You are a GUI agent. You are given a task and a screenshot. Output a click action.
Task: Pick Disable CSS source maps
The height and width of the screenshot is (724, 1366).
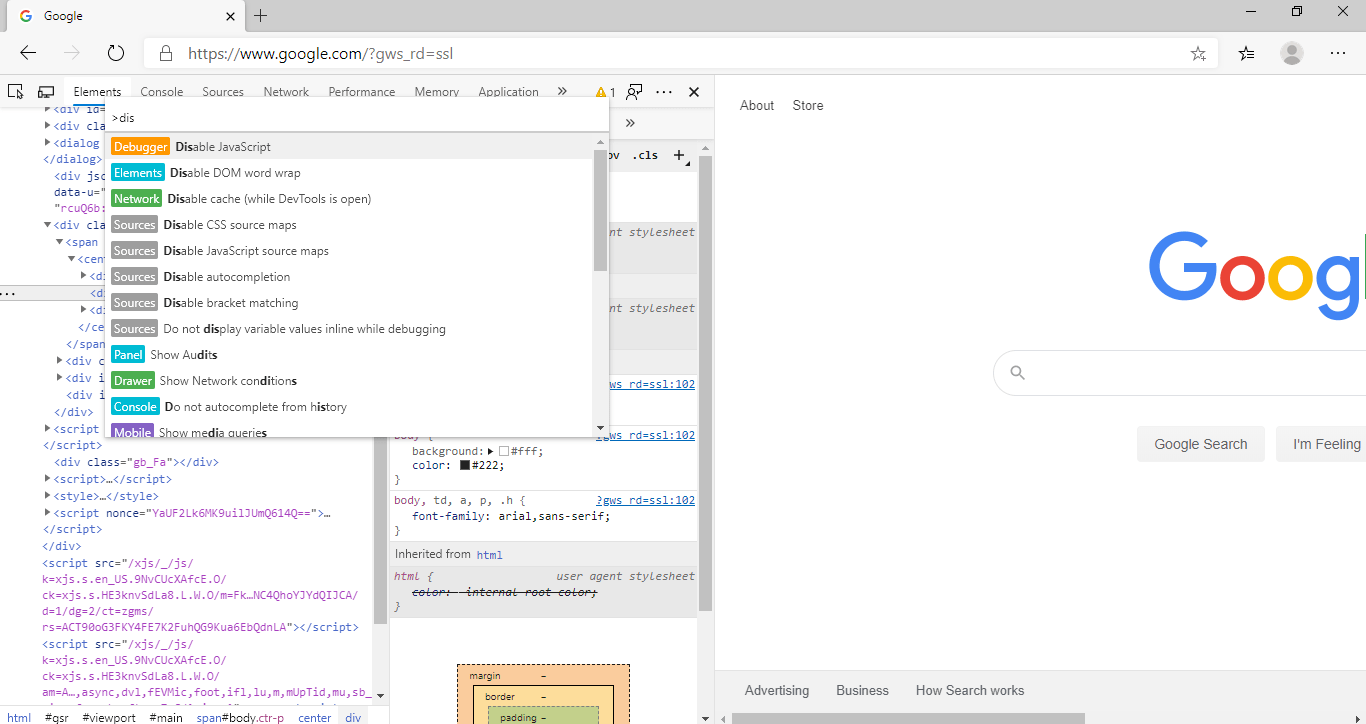349,225
